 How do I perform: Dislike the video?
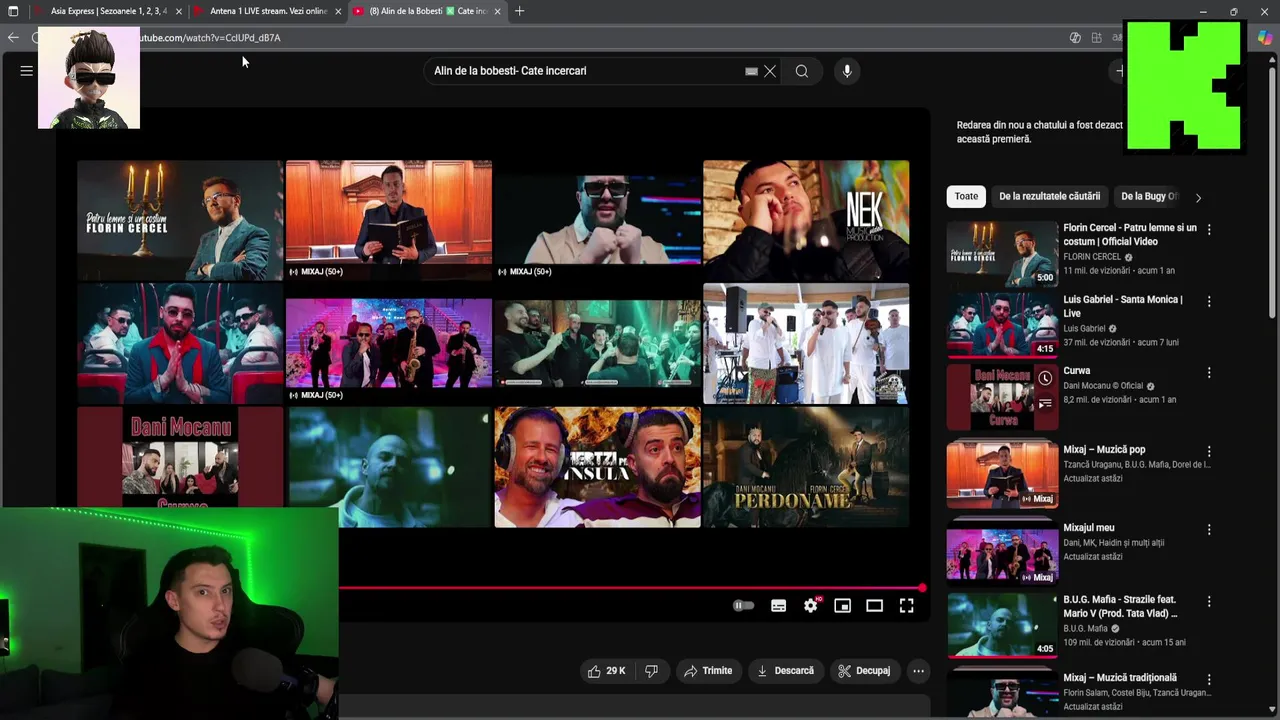[652, 671]
